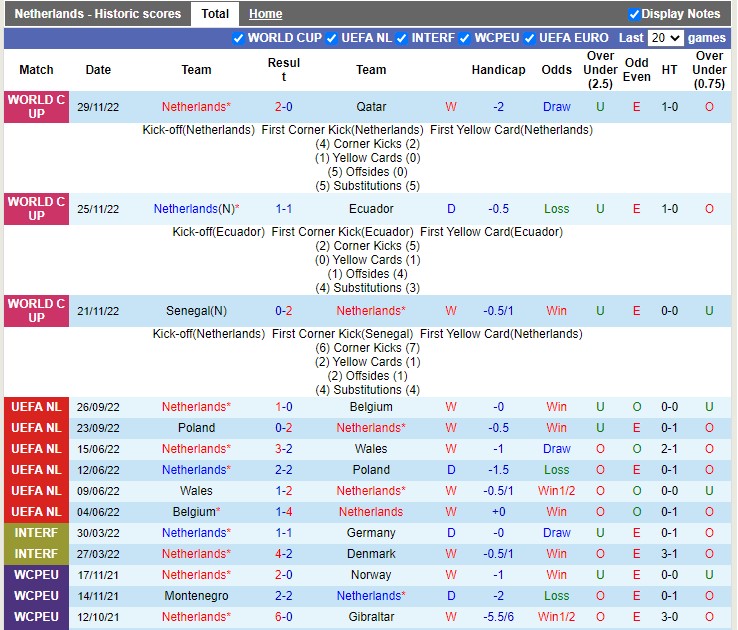This screenshot has width=738, height=630.
Task: Click the WCPEU badge for 17/11/21 match
Action: [x=36, y=575]
